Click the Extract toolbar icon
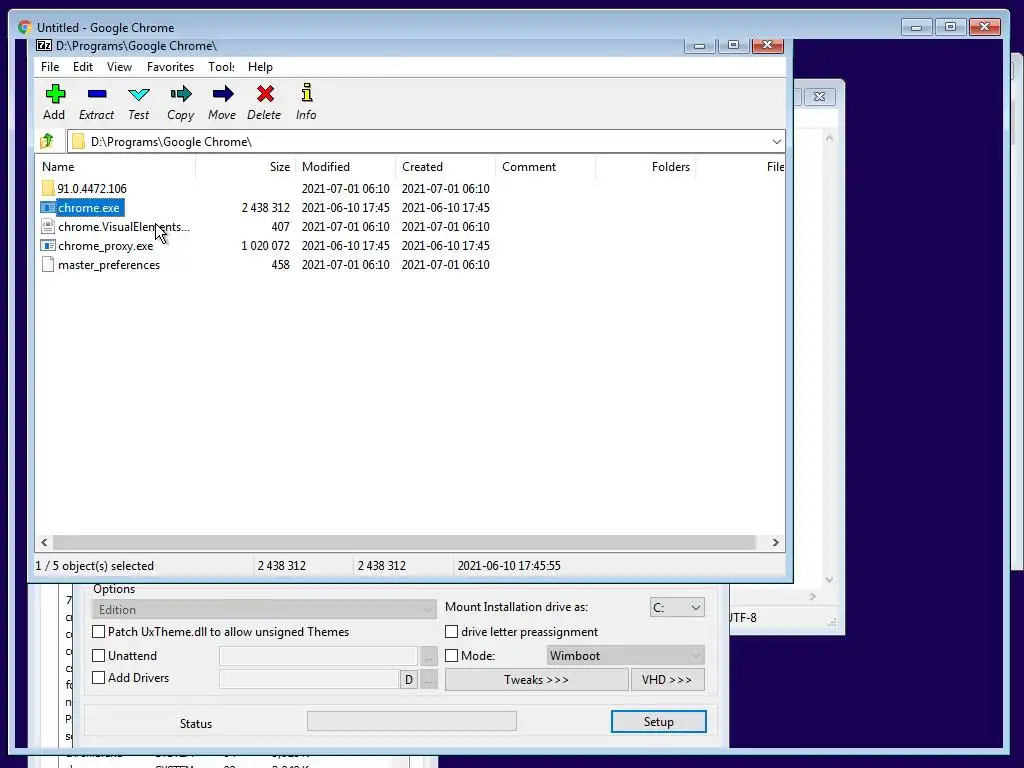Screen dimensions: 1024x768 pyautogui.click(x=97, y=94)
